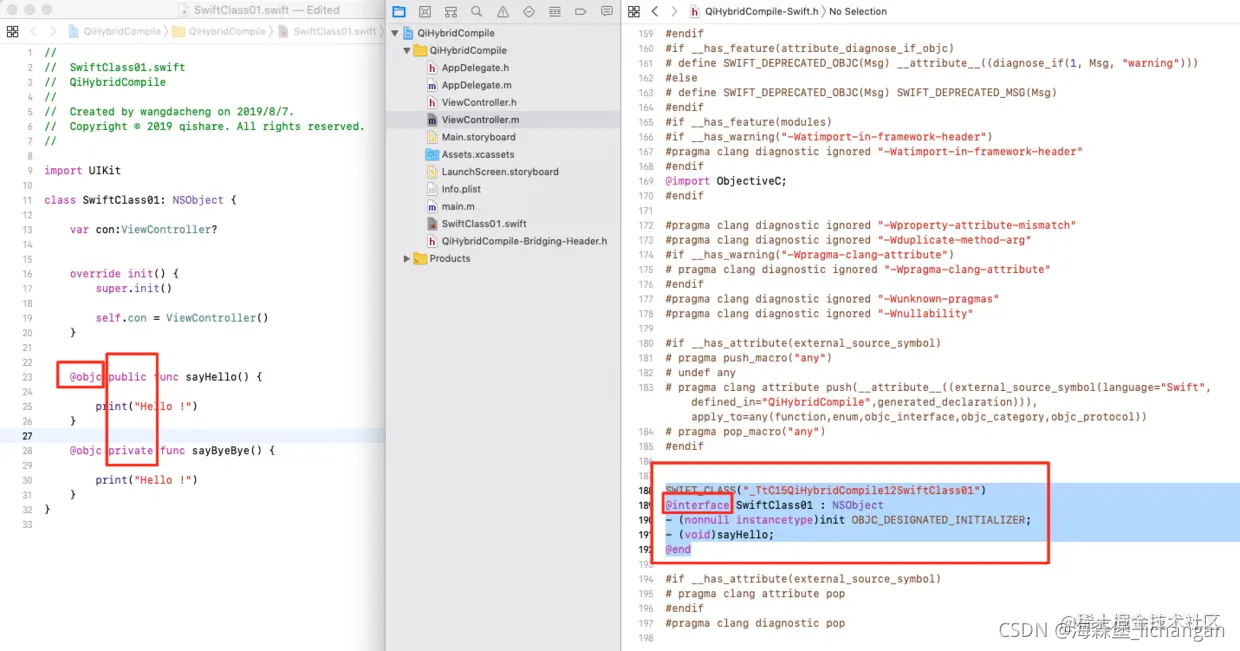This screenshot has height=651, width=1240.
Task: Click the @import ObjectiveC; line
Action: (726, 181)
